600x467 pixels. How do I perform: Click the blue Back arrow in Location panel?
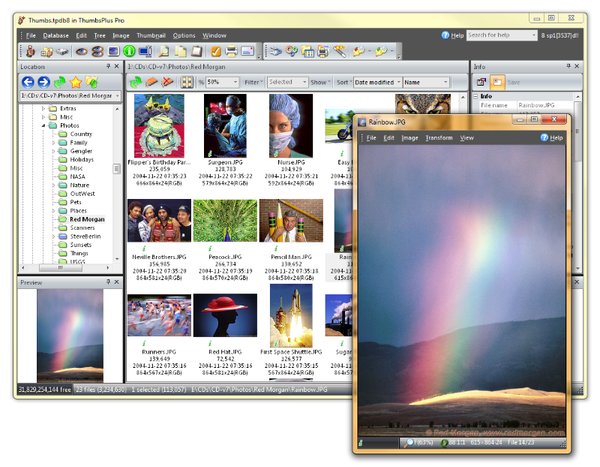click(x=28, y=81)
